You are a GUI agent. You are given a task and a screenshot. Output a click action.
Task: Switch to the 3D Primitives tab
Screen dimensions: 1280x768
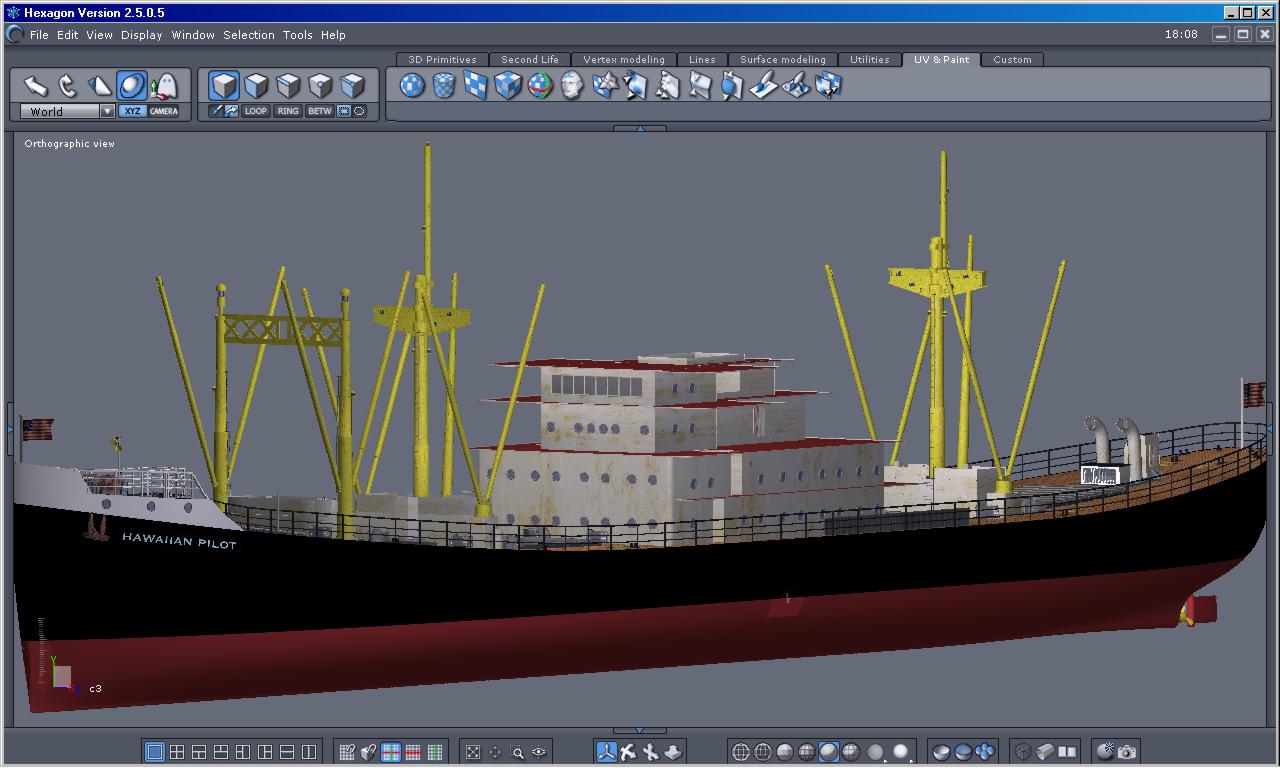click(442, 60)
